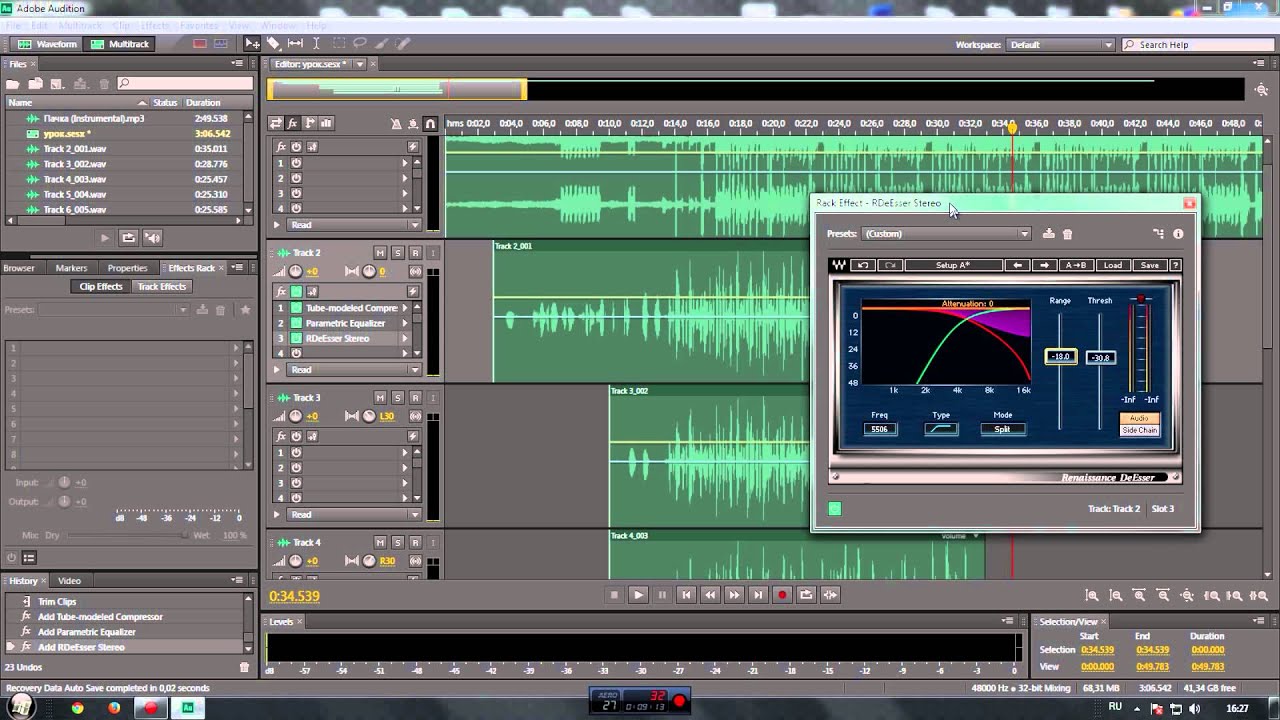Click the info icon in Rack Effect window

[x=1178, y=234]
